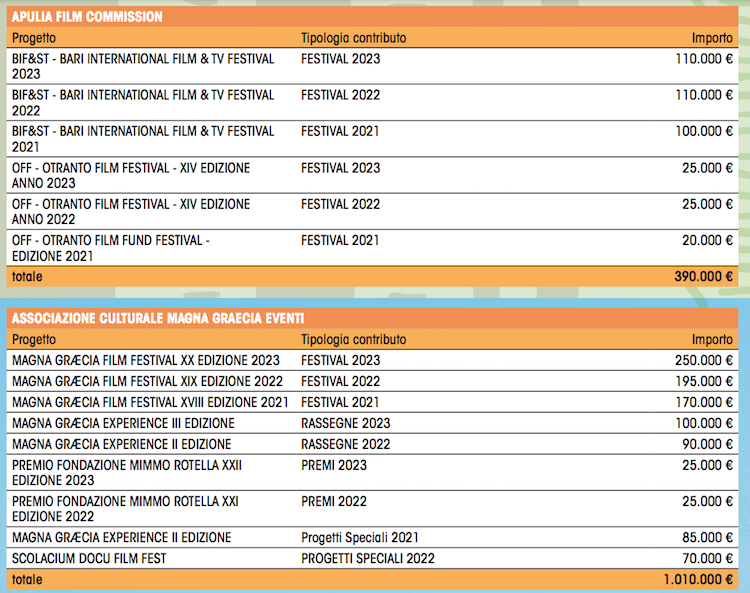750x593 pixels.
Task: Select FESTIVAL 2021 in the BIF&ST 2021 row
Action: click(340, 131)
